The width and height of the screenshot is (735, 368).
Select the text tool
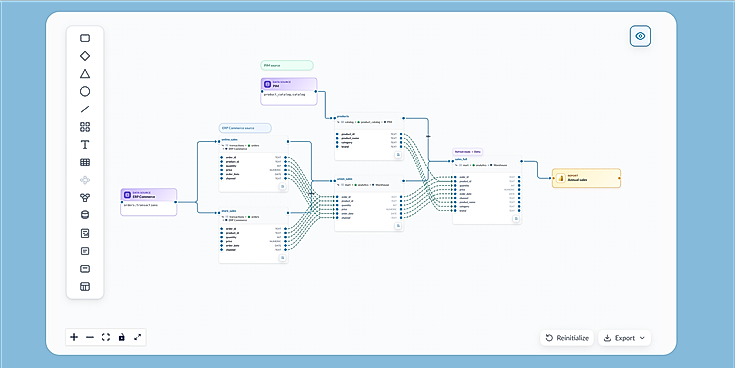click(x=85, y=144)
